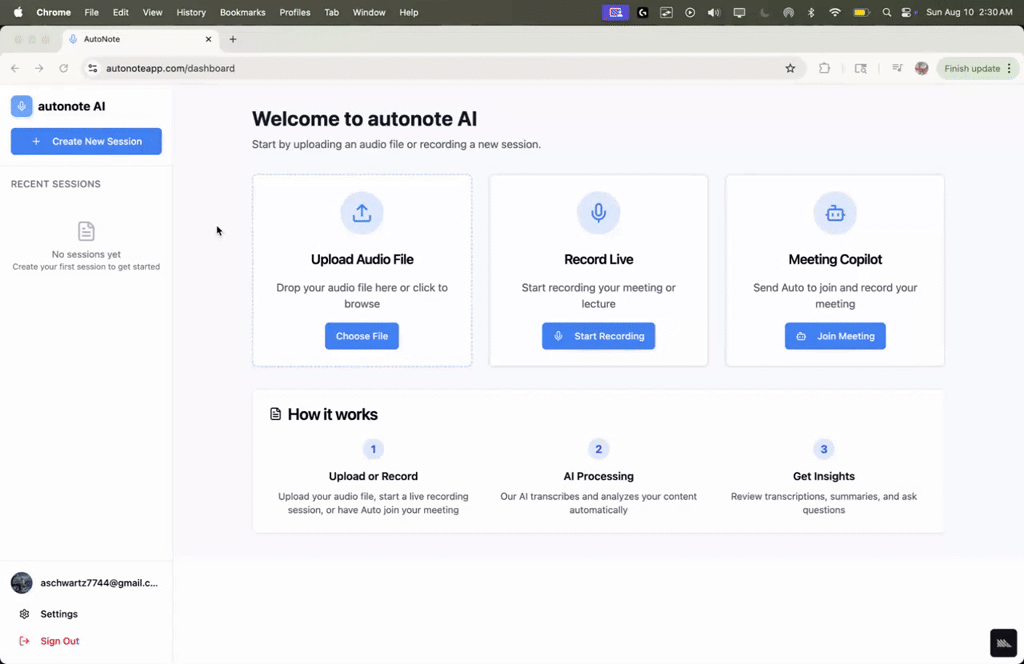Viewport: 1024px width, 664px height.
Task: Toggle the Wi-Fi status in the menu bar
Action: click(x=835, y=12)
